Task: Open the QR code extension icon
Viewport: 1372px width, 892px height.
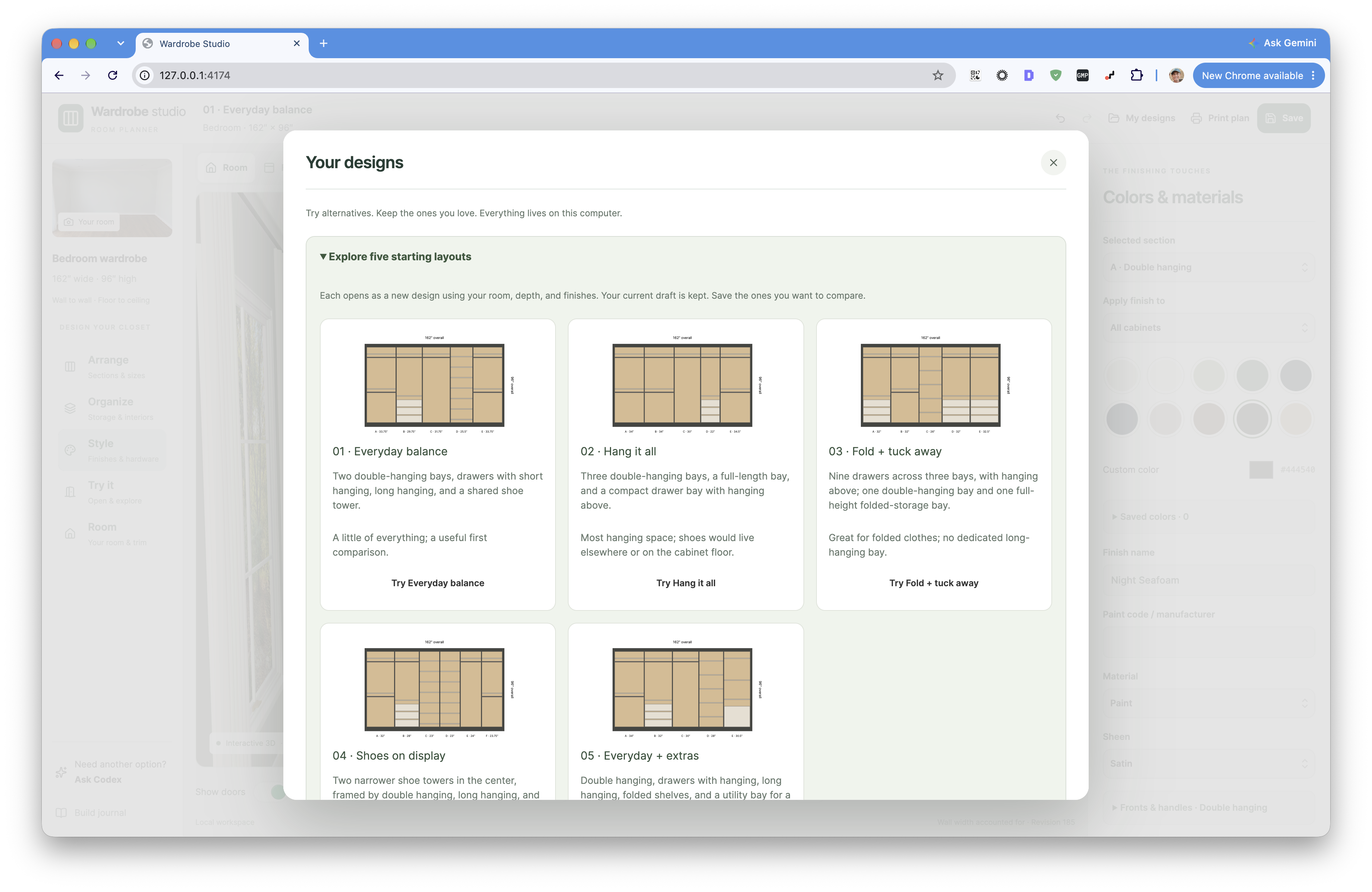Action: (975, 76)
